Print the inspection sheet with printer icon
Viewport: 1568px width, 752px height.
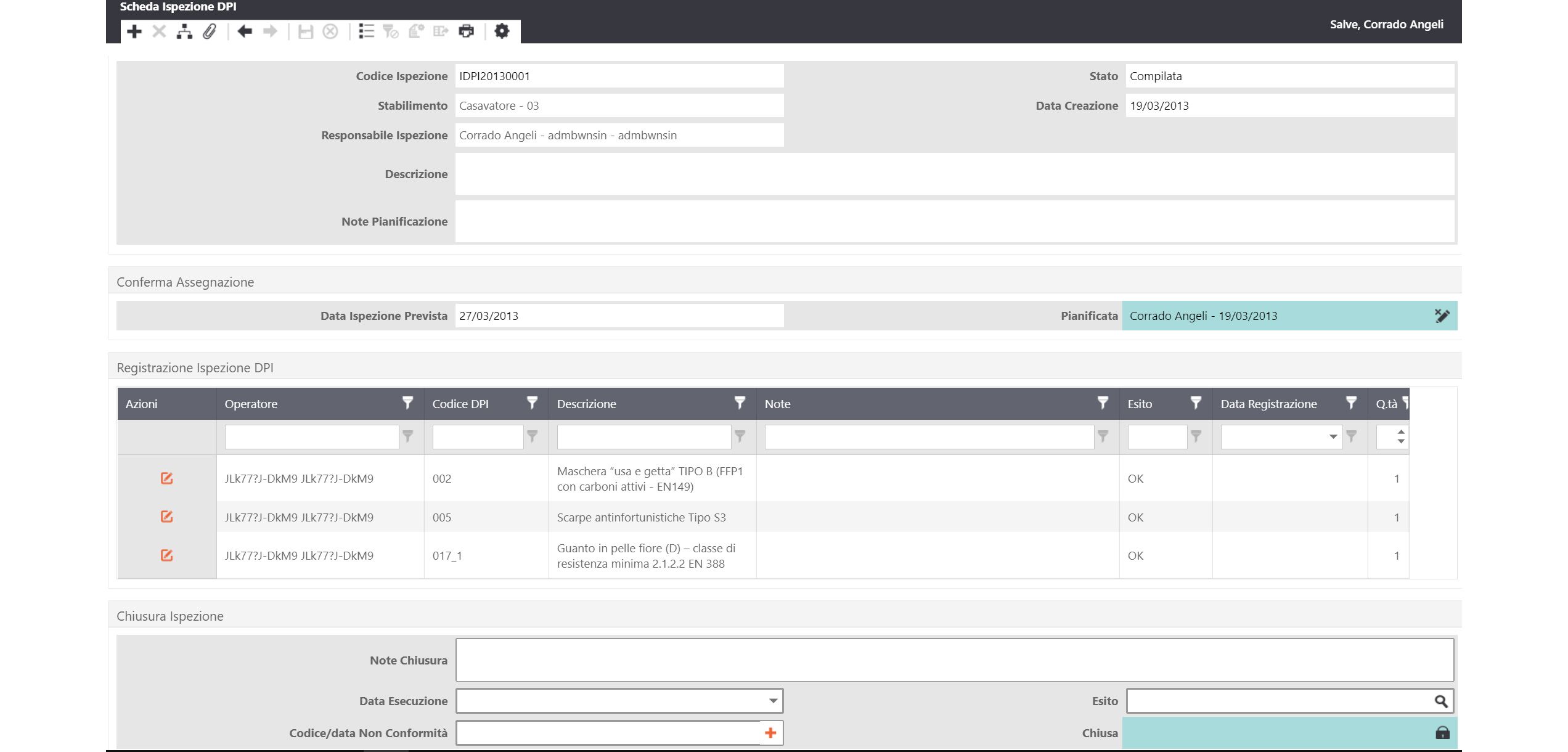[467, 31]
